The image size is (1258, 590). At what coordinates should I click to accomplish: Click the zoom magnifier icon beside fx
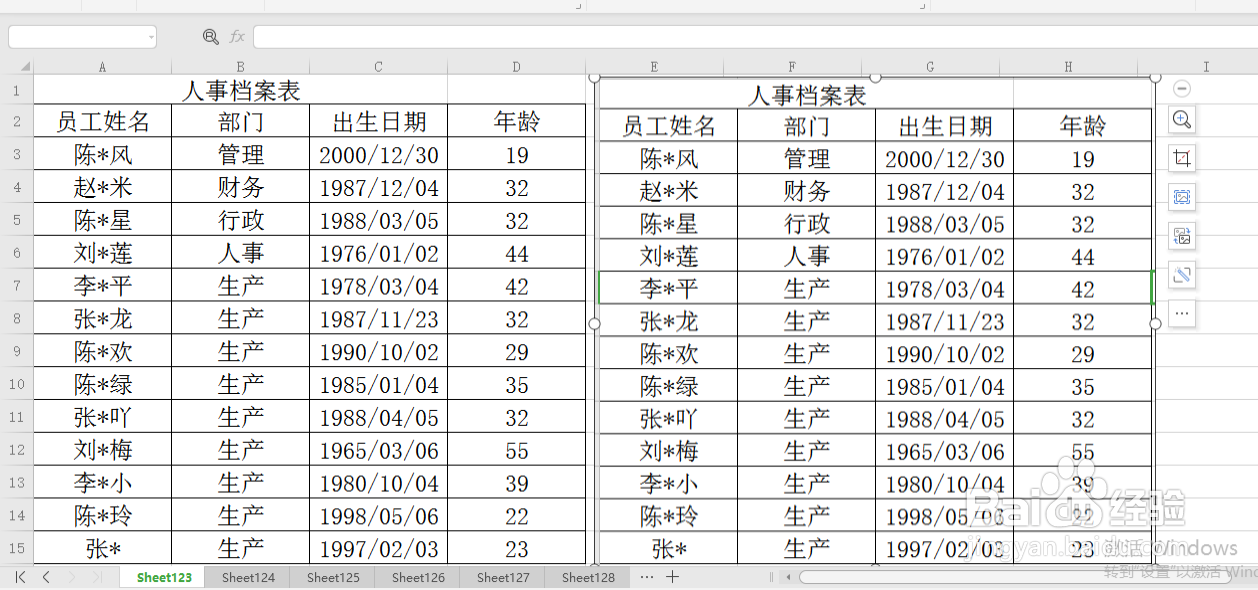click(211, 37)
